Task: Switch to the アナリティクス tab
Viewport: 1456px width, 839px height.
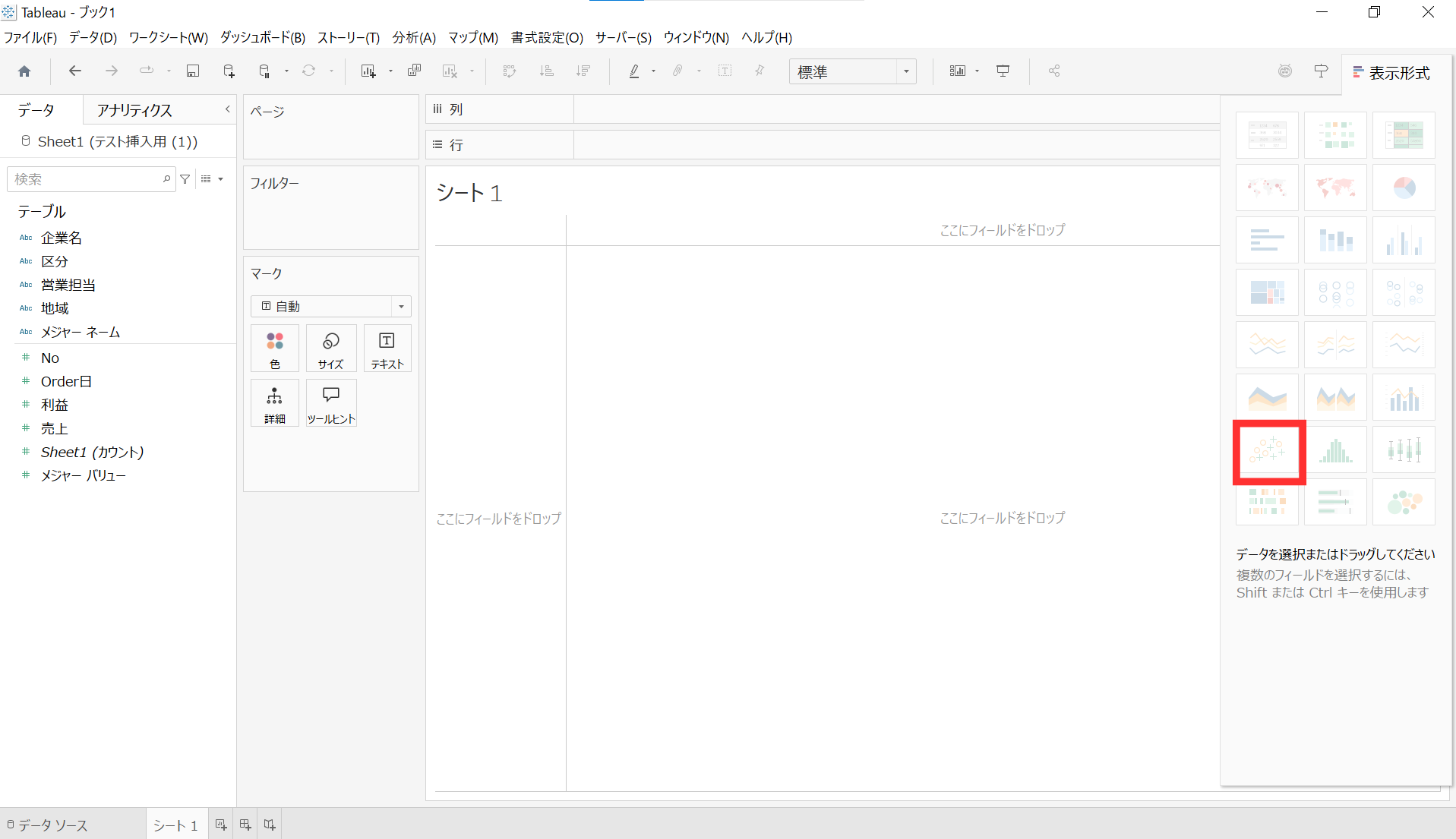Action: coord(134,110)
